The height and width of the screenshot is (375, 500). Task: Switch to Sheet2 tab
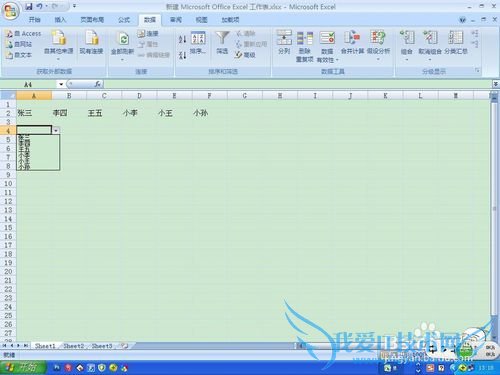[74, 346]
